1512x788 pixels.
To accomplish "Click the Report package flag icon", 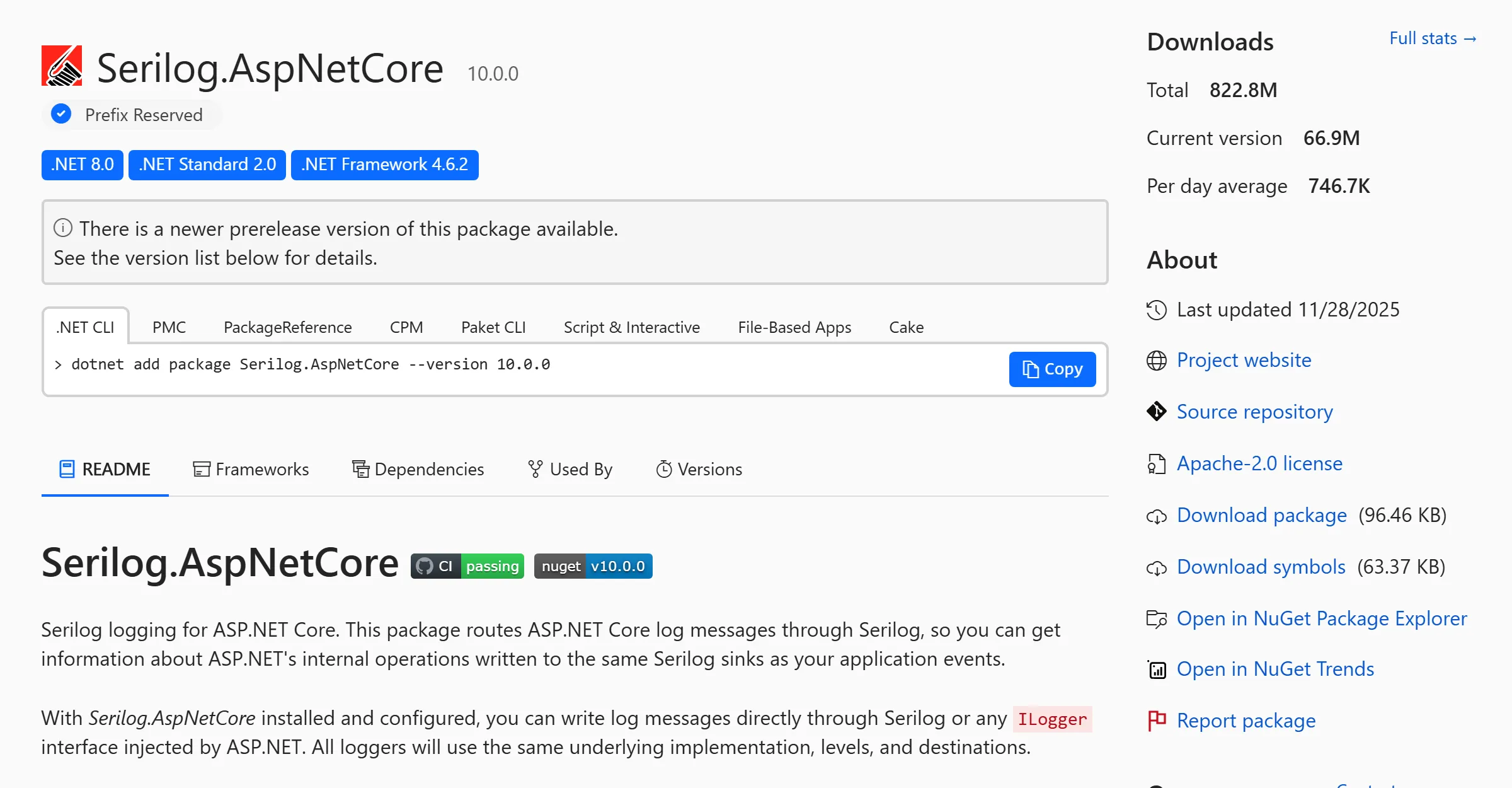I will (1157, 721).
